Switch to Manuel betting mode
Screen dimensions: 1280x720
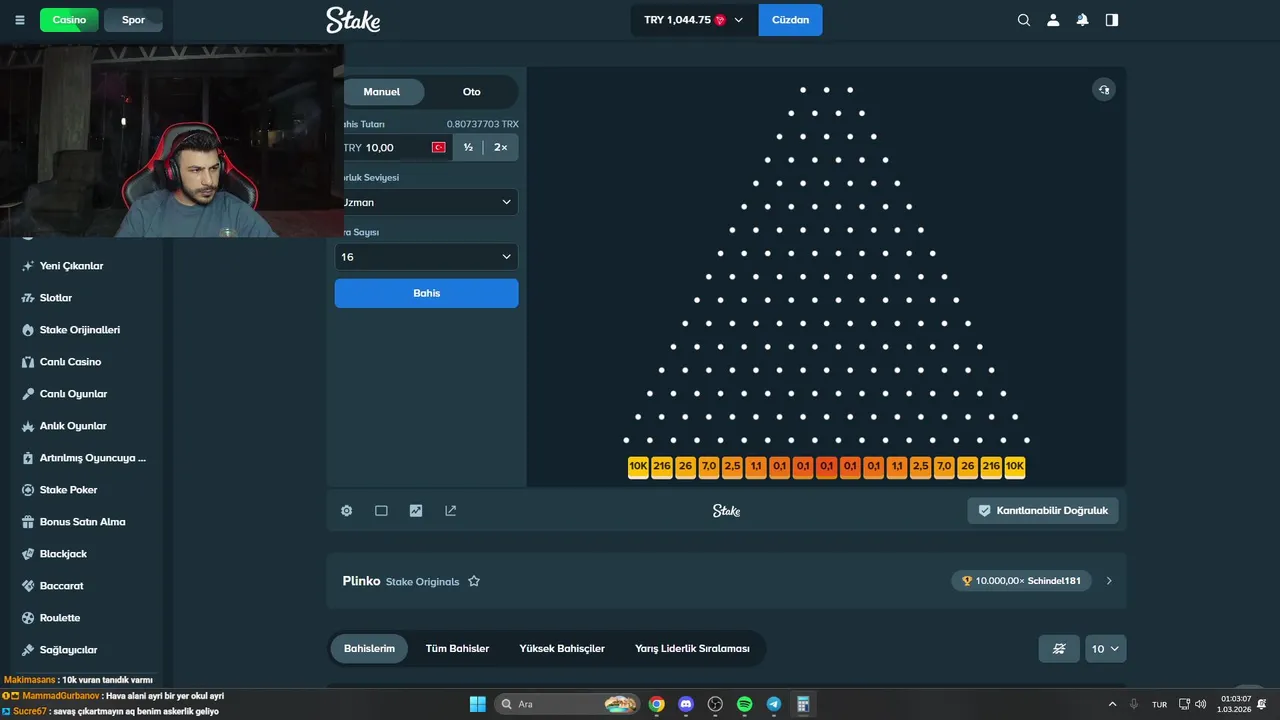coord(381,92)
